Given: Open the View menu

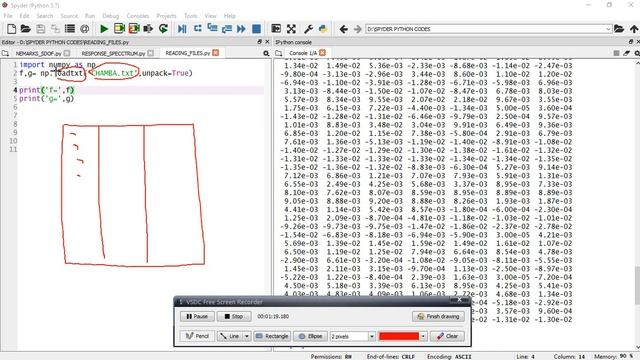Looking at the screenshot, I should click(x=210, y=16).
